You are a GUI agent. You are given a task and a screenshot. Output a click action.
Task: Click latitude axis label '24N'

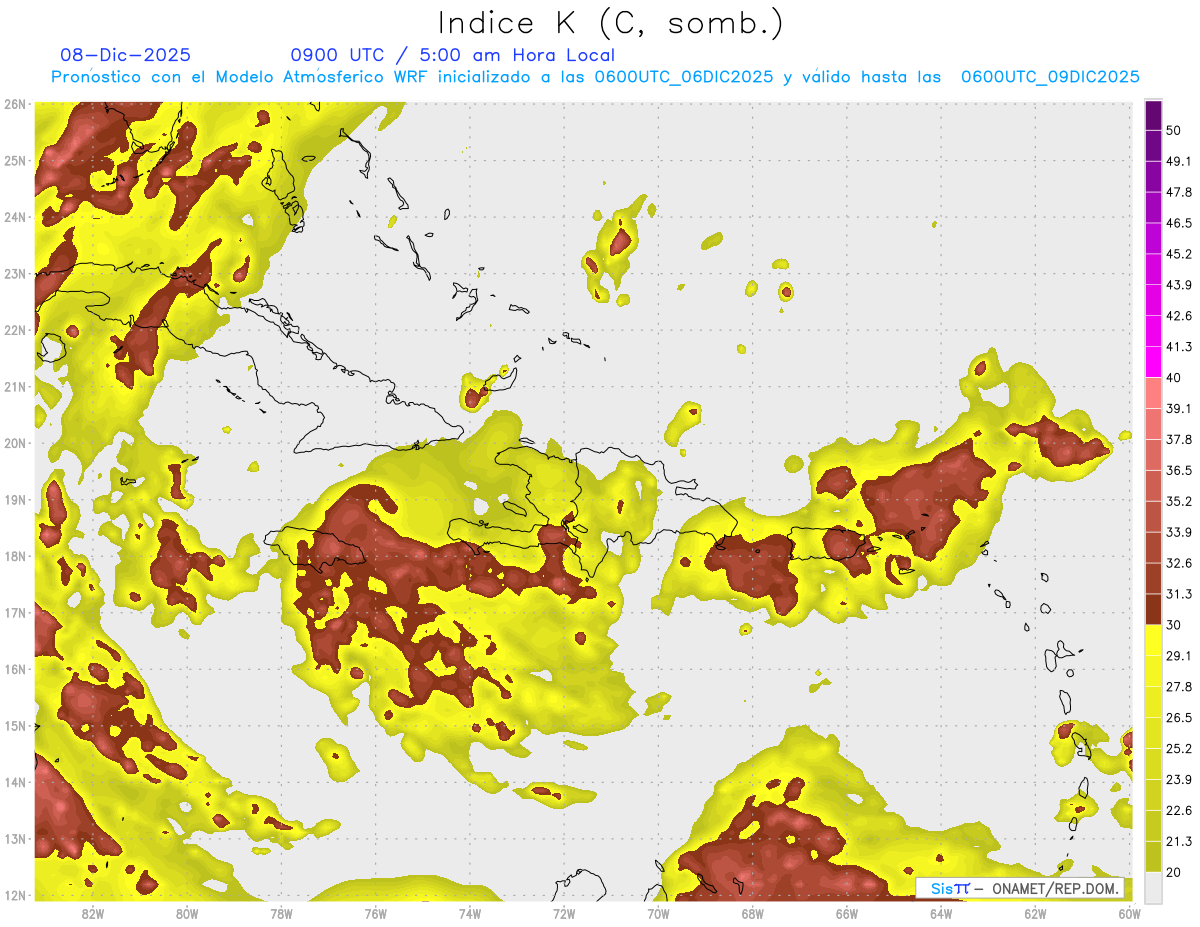pyautogui.click(x=15, y=217)
